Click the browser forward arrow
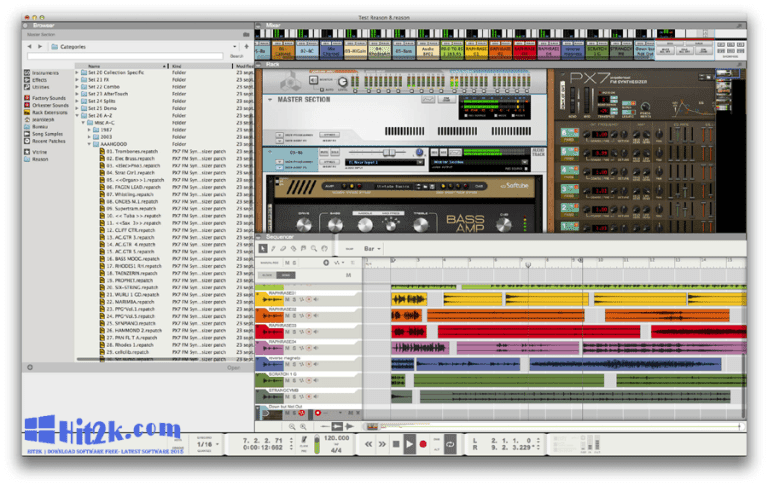 click(x=40, y=47)
